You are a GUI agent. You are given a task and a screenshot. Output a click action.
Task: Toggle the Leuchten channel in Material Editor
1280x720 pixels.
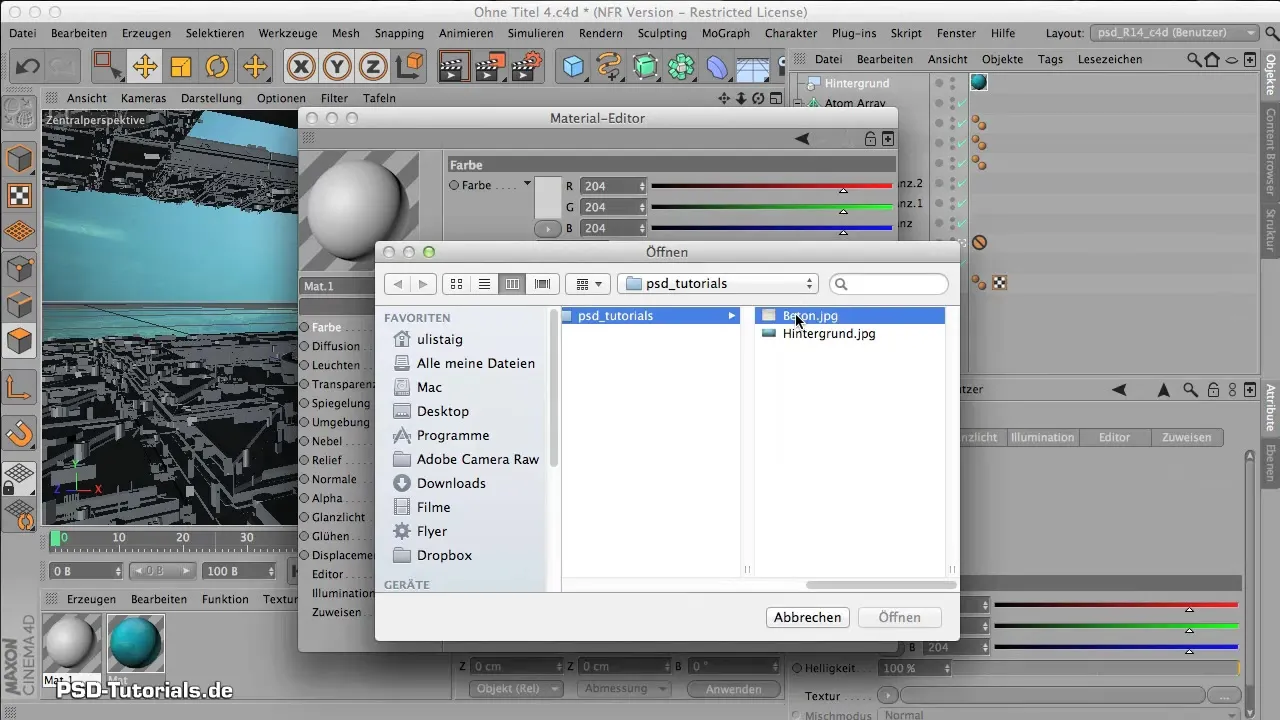(x=304, y=365)
